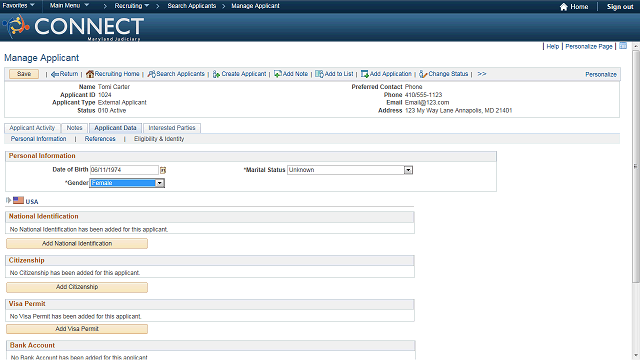The height and width of the screenshot is (360, 640).
Task: Click the Change Status link
Action: point(448,74)
